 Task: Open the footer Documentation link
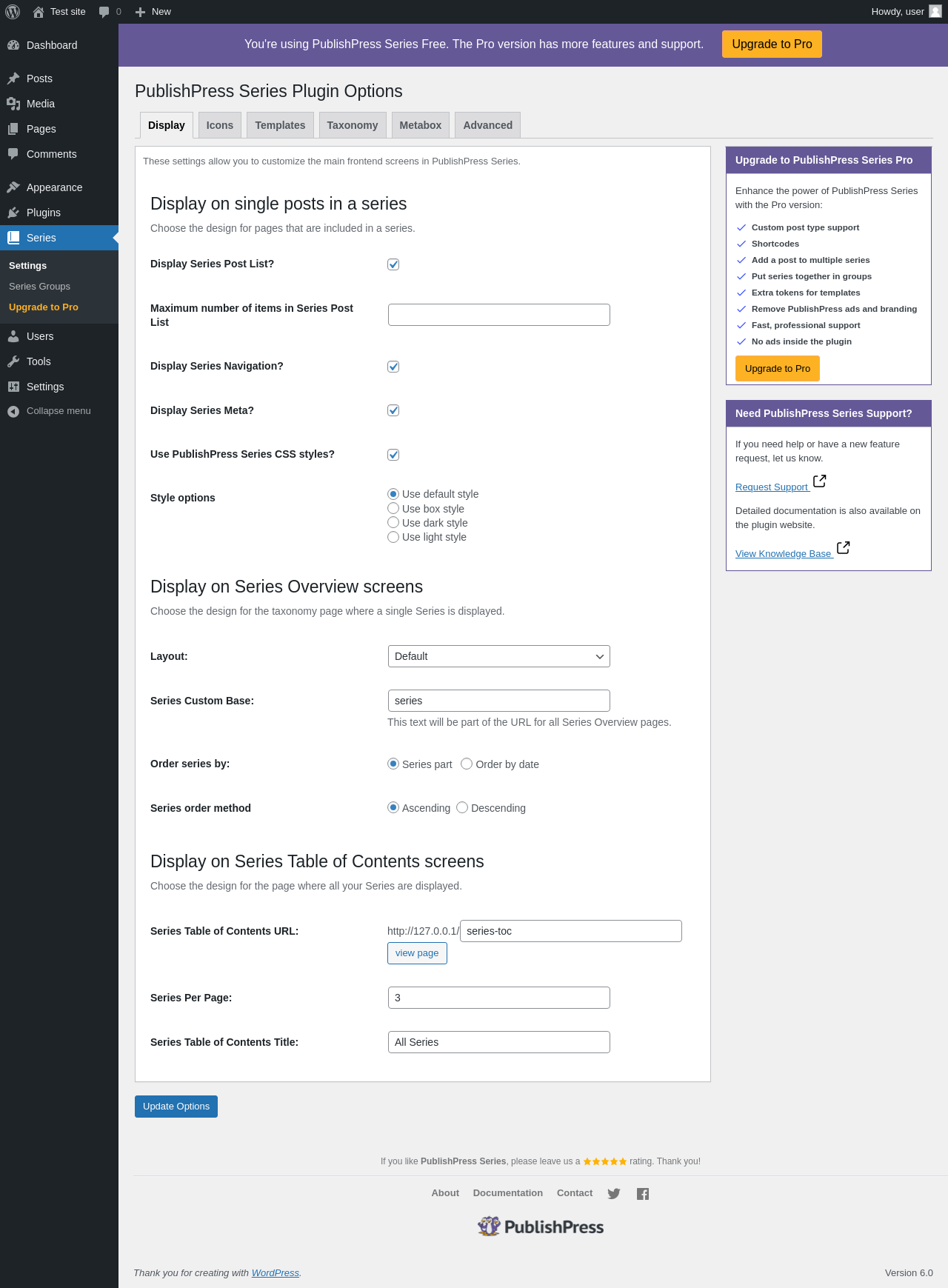point(508,1193)
